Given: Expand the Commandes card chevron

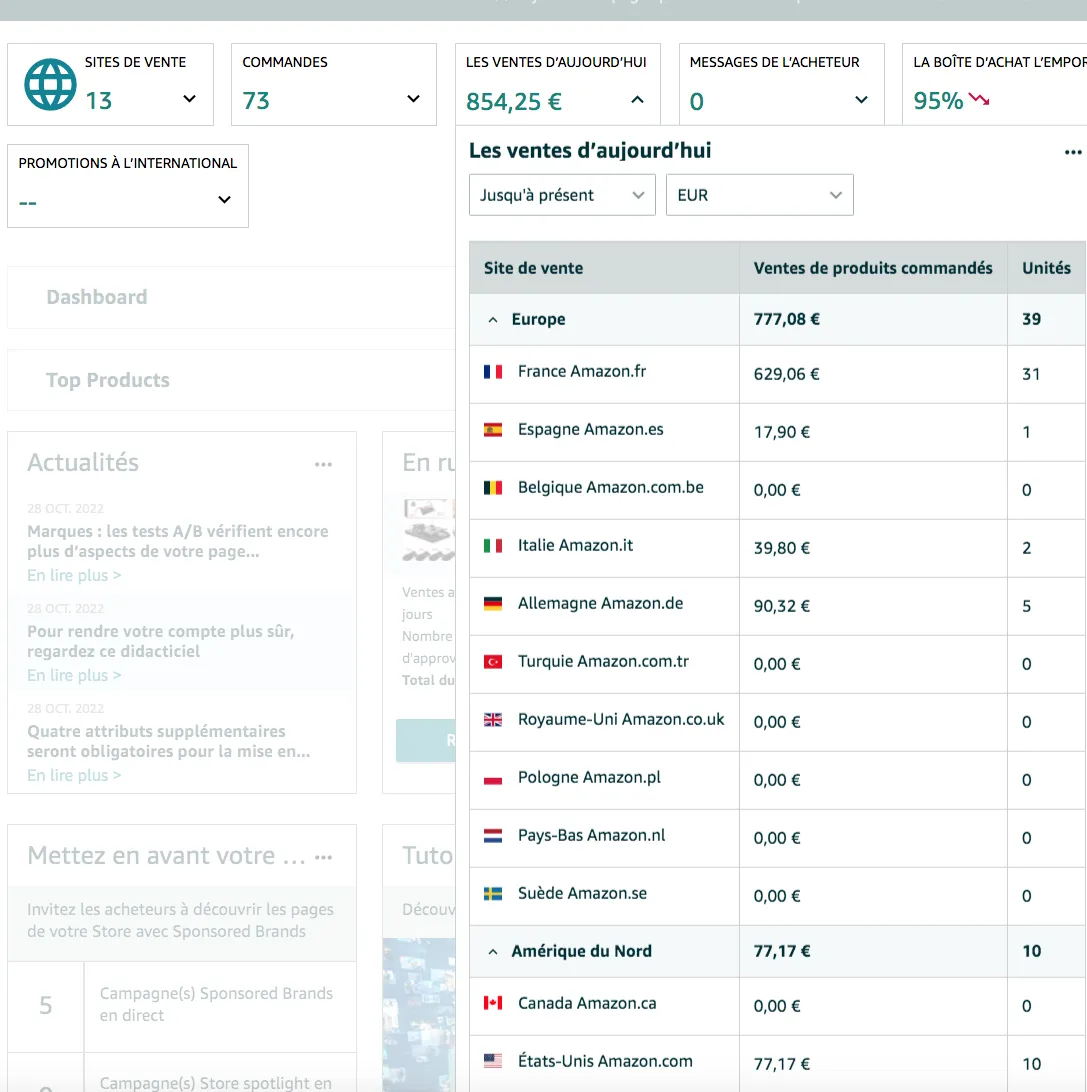Looking at the screenshot, I should [414, 99].
